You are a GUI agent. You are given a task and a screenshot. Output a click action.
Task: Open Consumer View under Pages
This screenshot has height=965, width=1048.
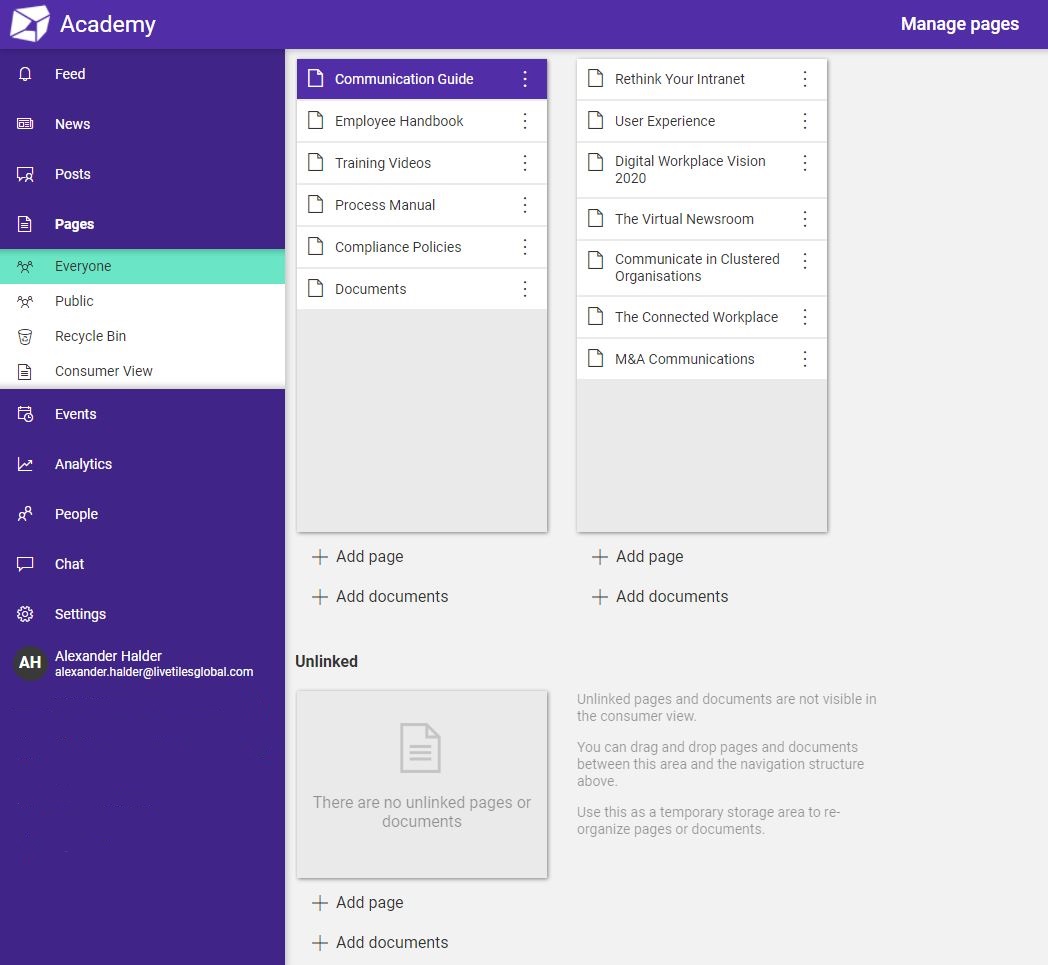[142, 371]
